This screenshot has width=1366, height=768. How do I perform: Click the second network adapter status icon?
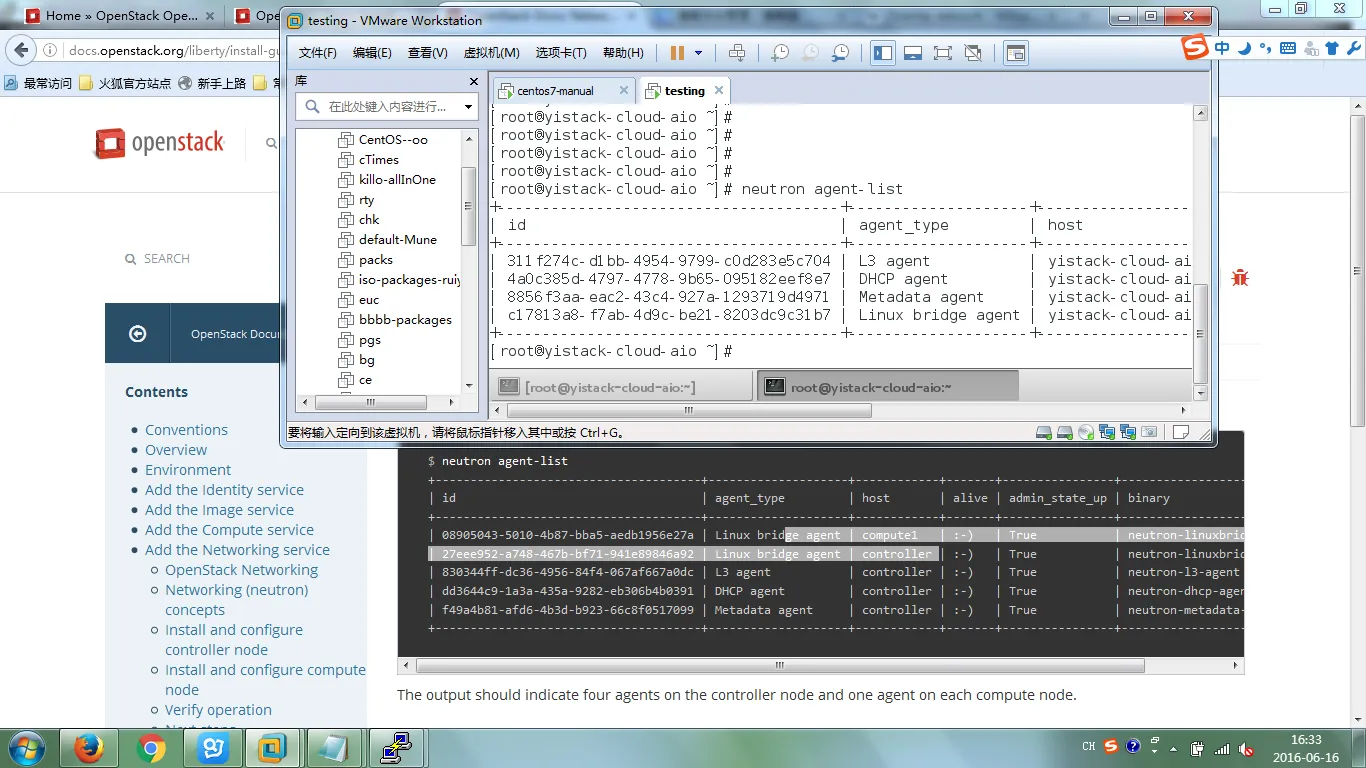tap(1128, 433)
